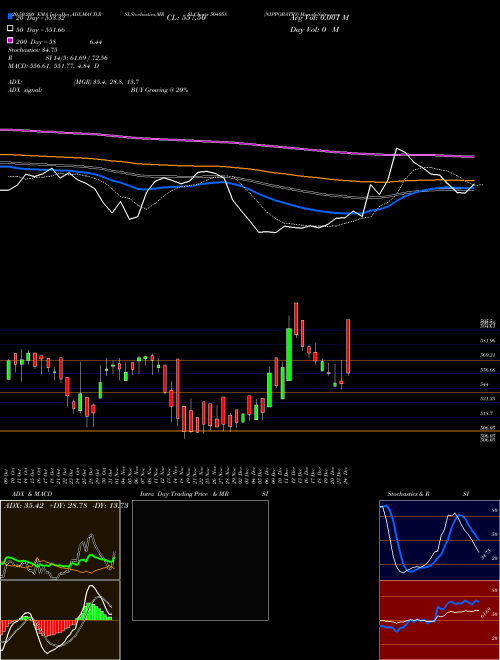500x660 pixels.
Task: Click the 556.66 price axis label
Action: point(487,370)
